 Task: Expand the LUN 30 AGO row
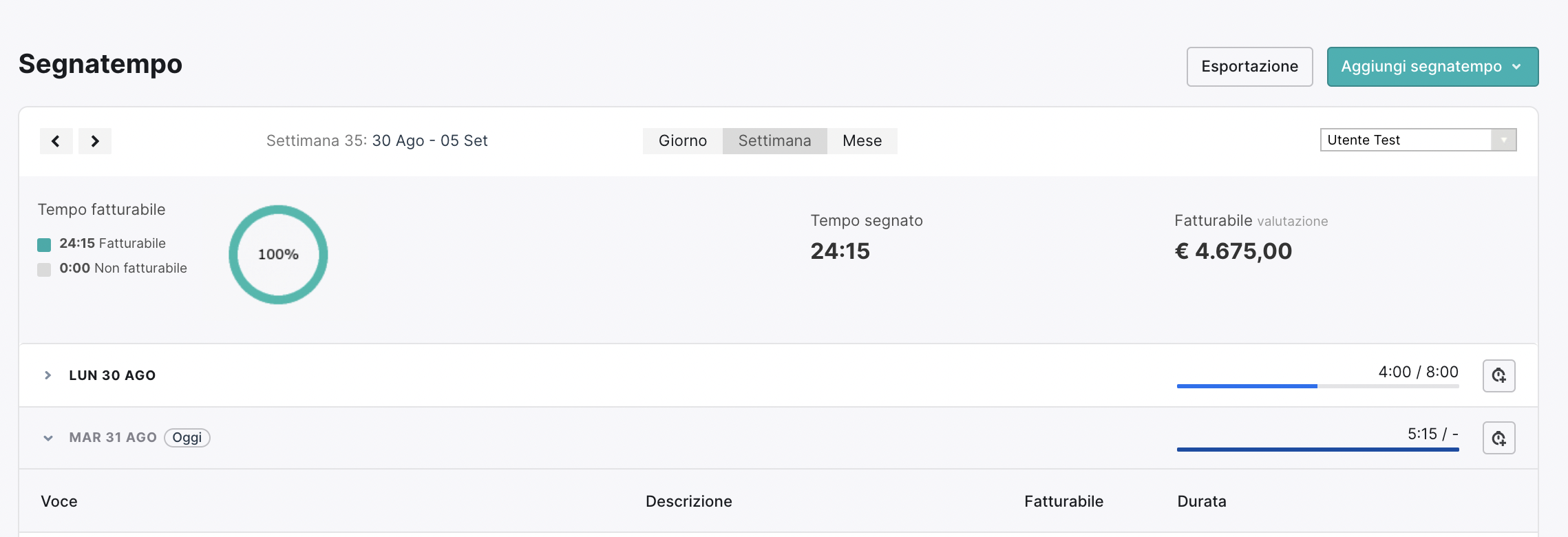click(x=47, y=375)
